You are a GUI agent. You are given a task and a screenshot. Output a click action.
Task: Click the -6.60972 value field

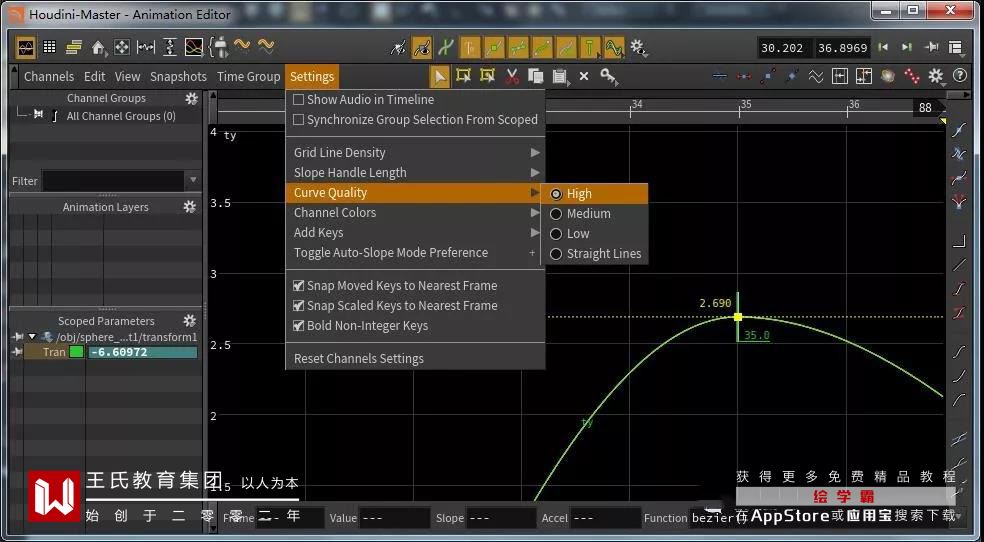[x=142, y=352]
